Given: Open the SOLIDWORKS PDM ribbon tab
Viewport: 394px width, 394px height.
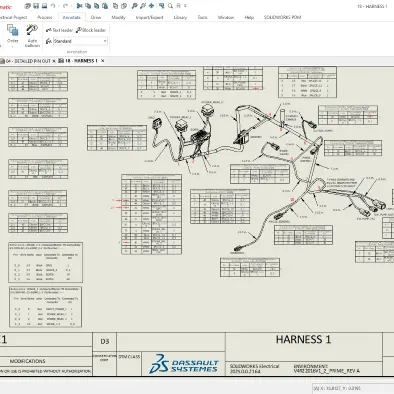Looking at the screenshot, I should [282, 17].
